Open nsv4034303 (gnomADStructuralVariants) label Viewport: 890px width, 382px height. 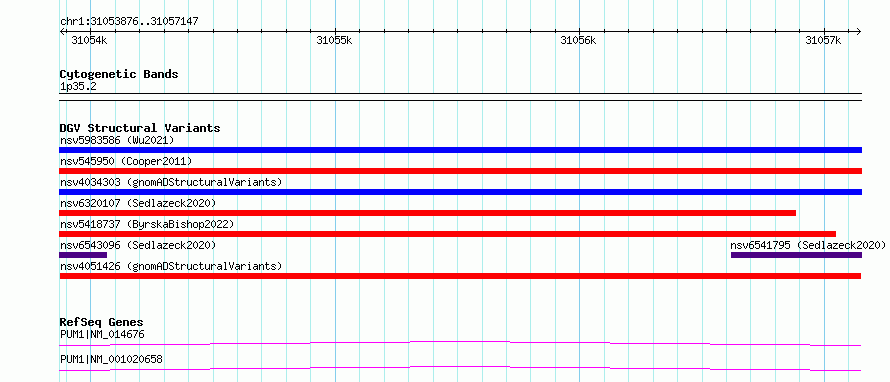[171, 182]
